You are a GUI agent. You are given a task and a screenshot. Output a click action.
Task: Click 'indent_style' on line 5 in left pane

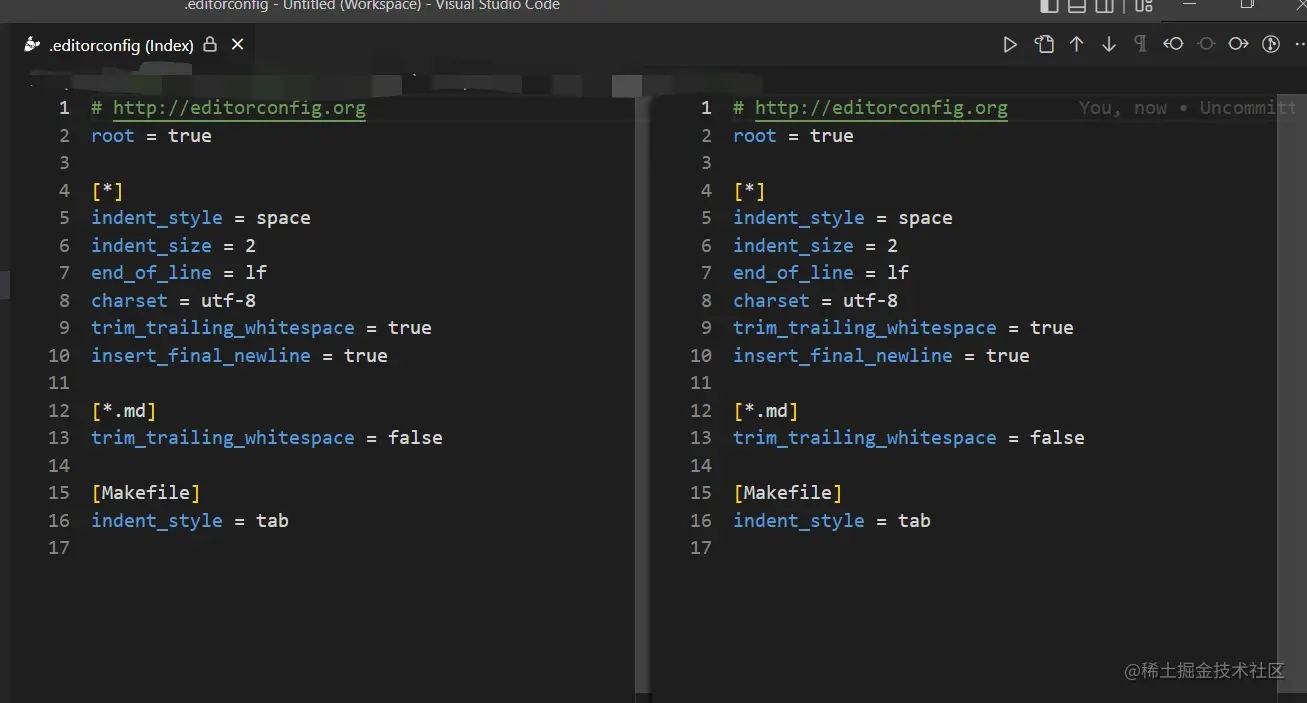[x=157, y=218]
